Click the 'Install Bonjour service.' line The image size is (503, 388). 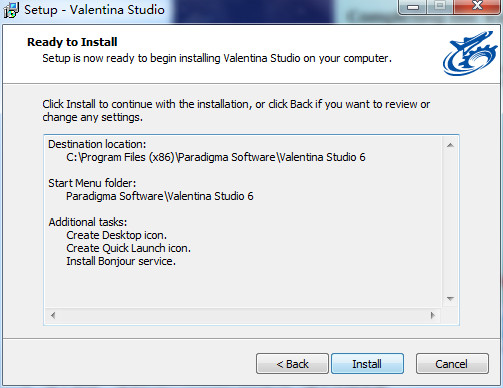click(x=121, y=261)
